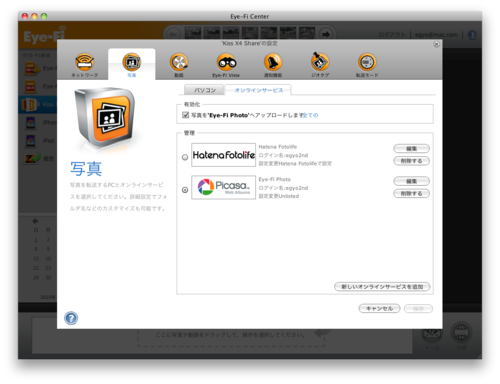Click the Picasa Web Albums logo
The height and width of the screenshot is (384, 500).
223,187
